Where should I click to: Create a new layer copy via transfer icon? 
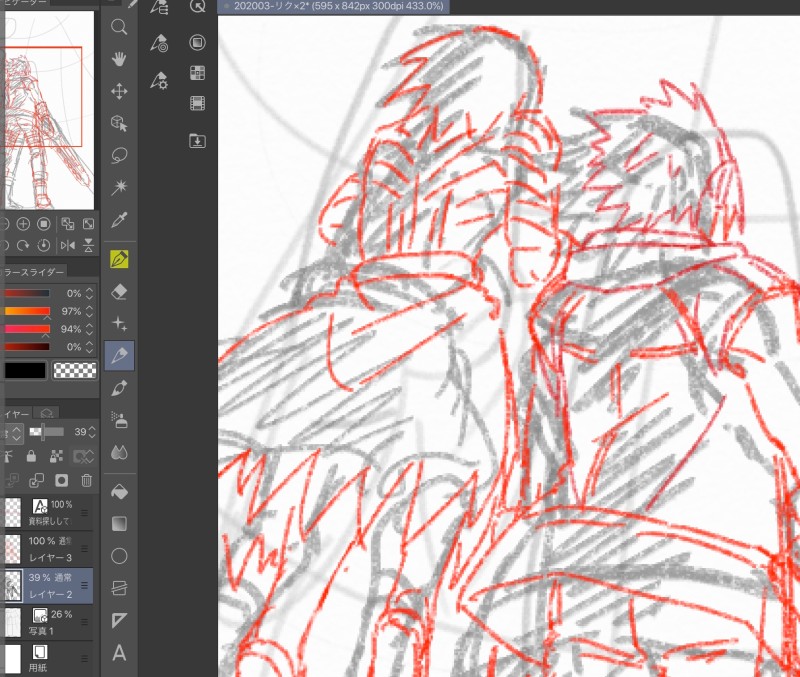click(x=36, y=480)
